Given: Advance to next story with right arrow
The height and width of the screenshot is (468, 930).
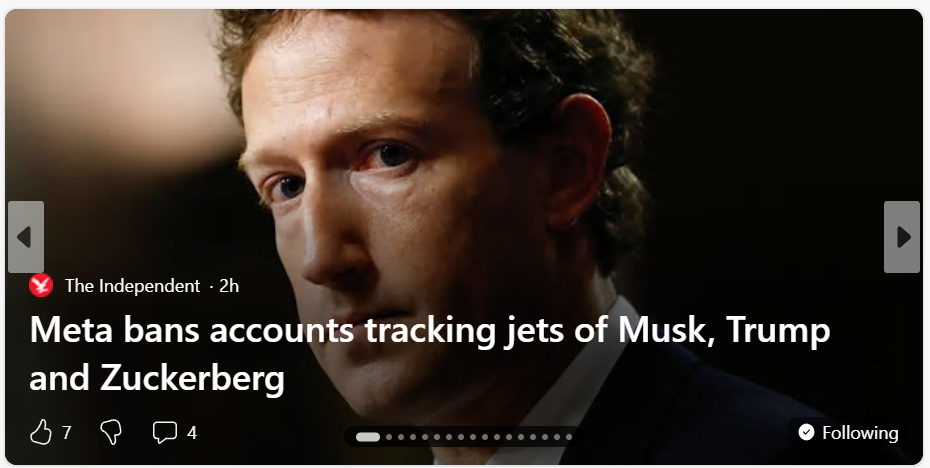Looking at the screenshot, I should [x=902, y=237].
